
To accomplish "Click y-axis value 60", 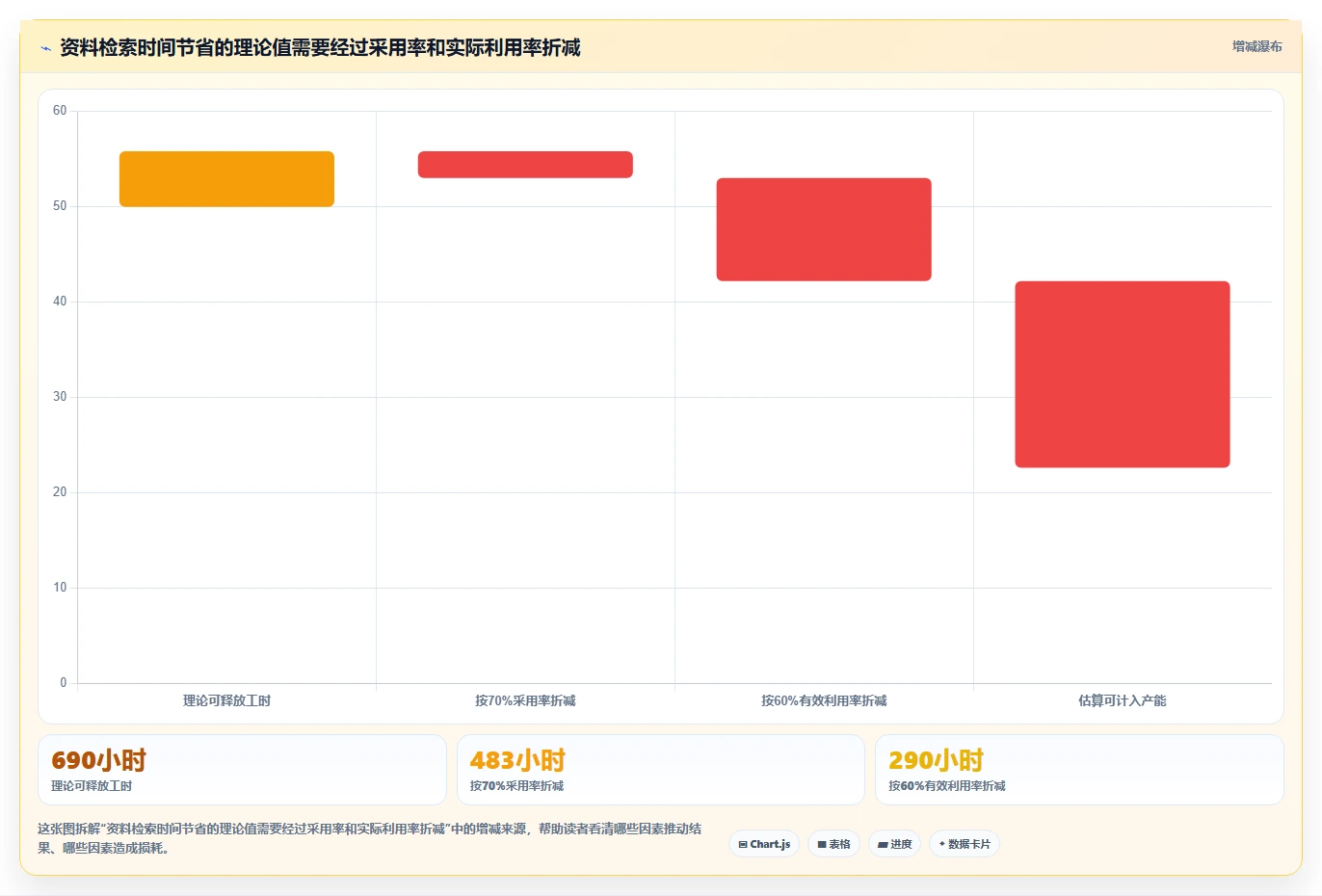I will (x=60, y=111).
